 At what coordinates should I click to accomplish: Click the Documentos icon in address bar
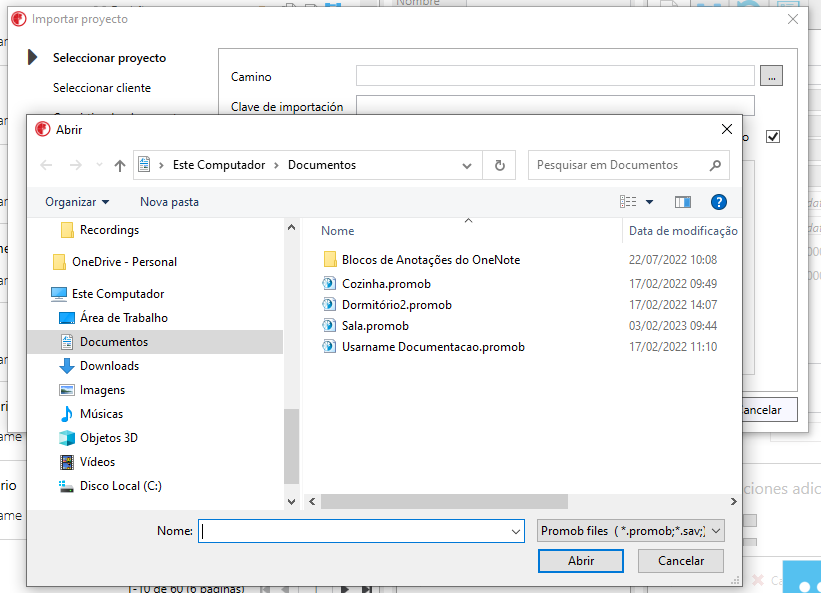(x=144, y=165)
